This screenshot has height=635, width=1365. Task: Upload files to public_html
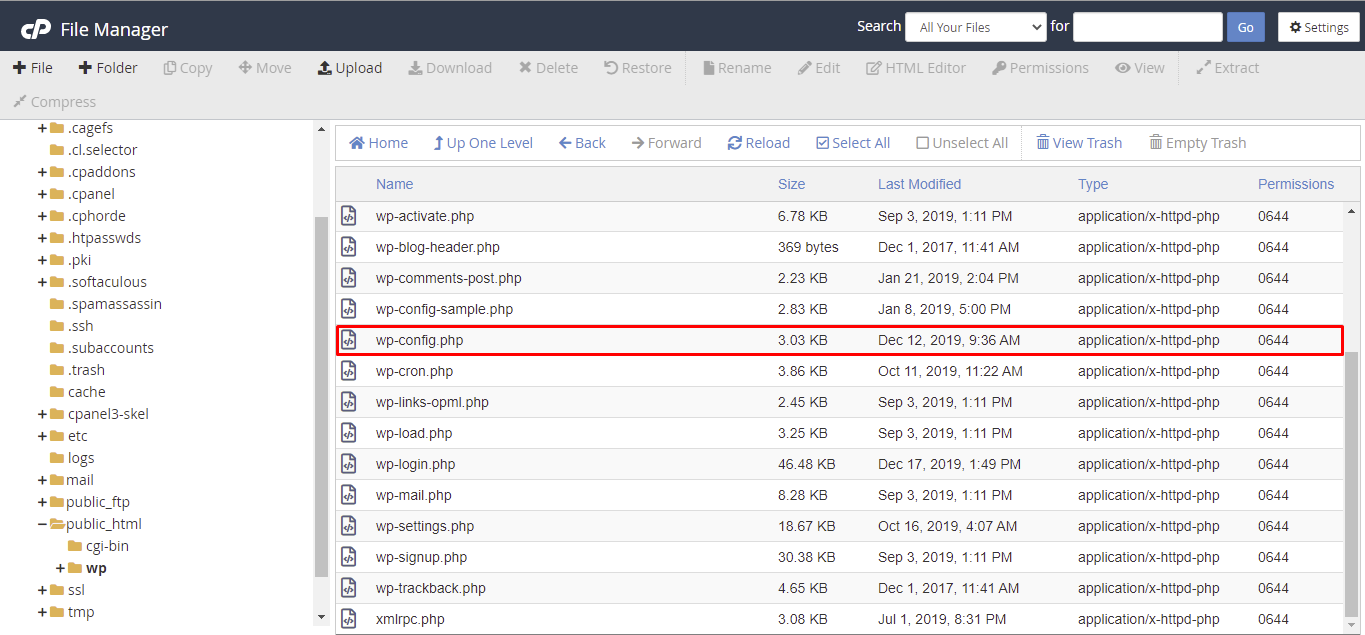click(x=350, y=67)
